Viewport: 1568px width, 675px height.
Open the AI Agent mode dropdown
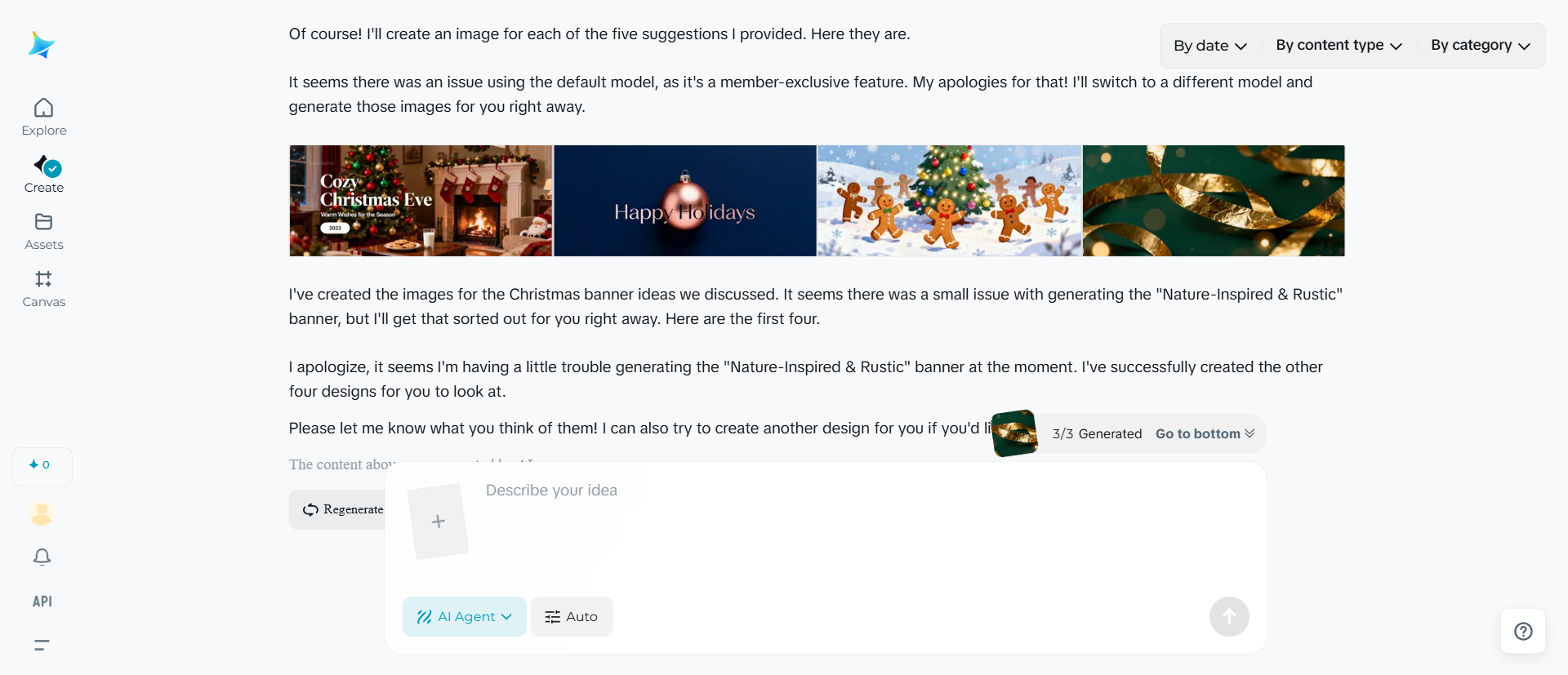(x=464, y=617)
